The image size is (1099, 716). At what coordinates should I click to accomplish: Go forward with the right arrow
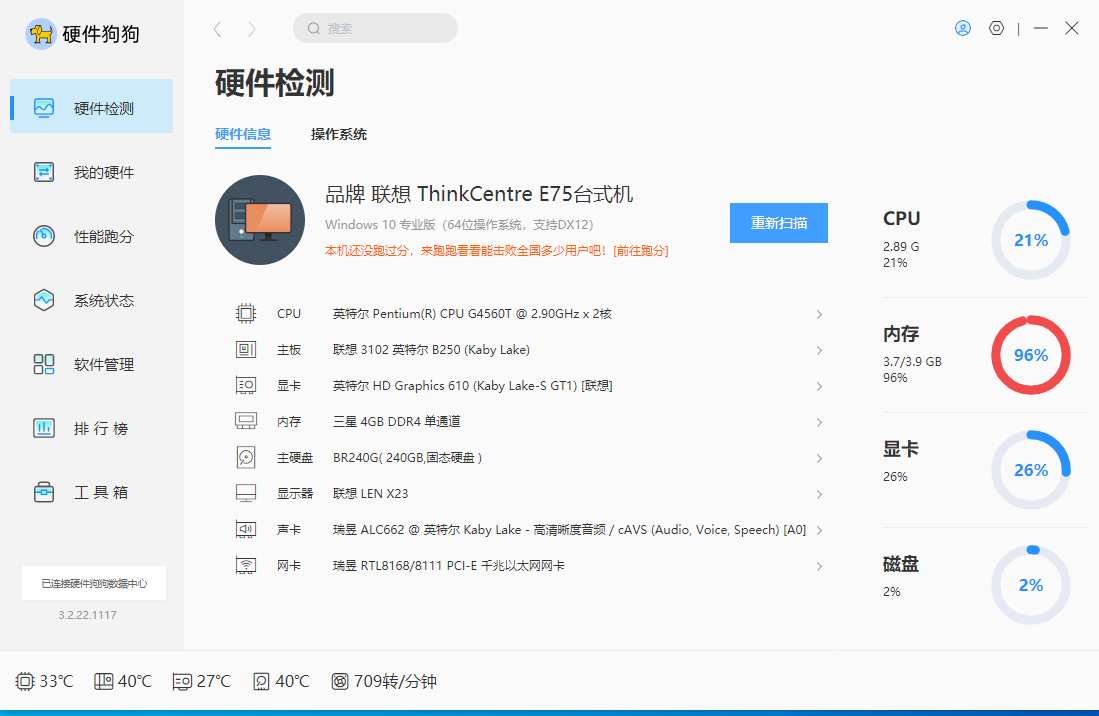pyautogui.click(x=252, y=29)
